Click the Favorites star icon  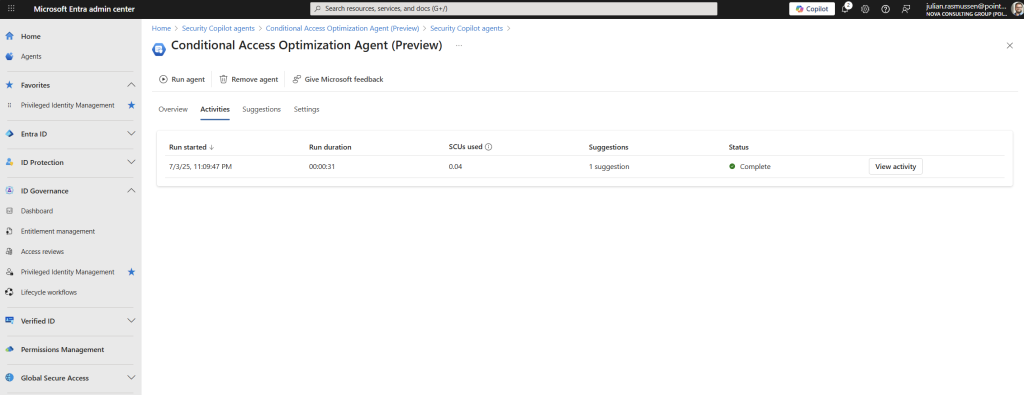coord(9,85)
